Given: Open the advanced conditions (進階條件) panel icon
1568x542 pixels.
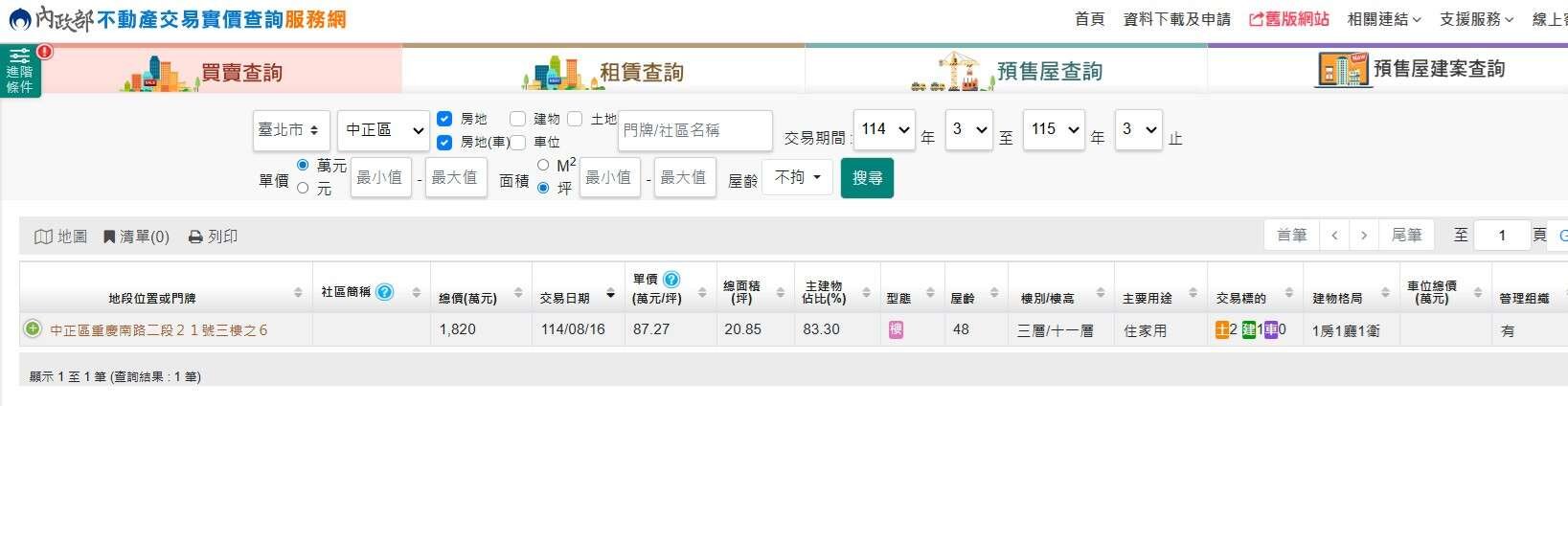Looking at the screenshot, I should tap(19, 71).
